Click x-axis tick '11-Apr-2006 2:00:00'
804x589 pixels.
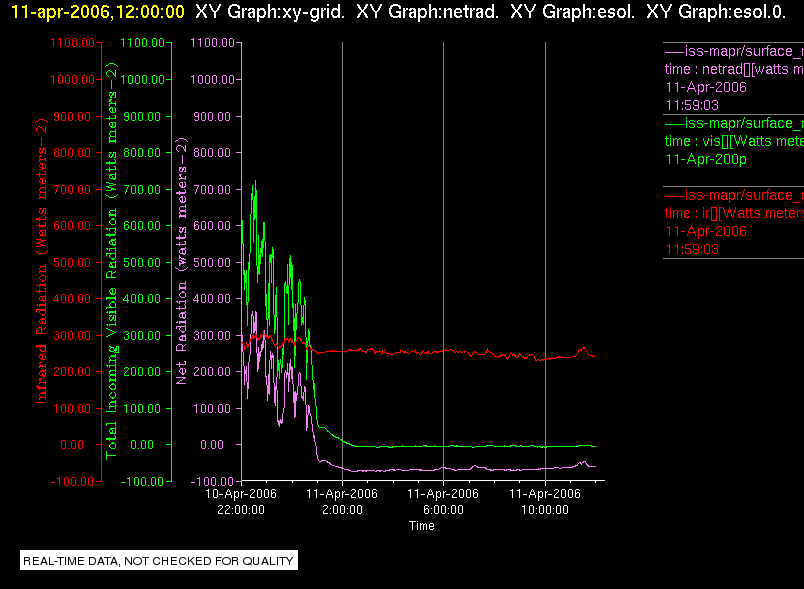(342, 502)
